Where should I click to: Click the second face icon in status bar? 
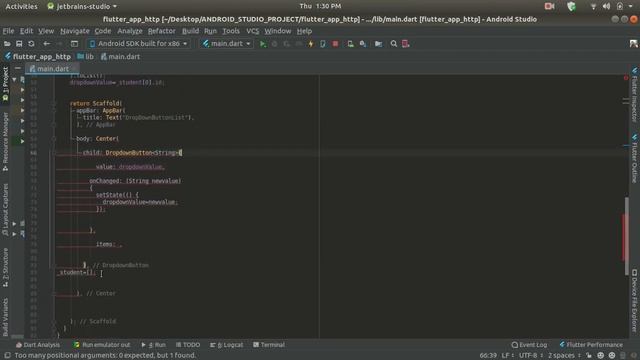(x=612, y=356)
